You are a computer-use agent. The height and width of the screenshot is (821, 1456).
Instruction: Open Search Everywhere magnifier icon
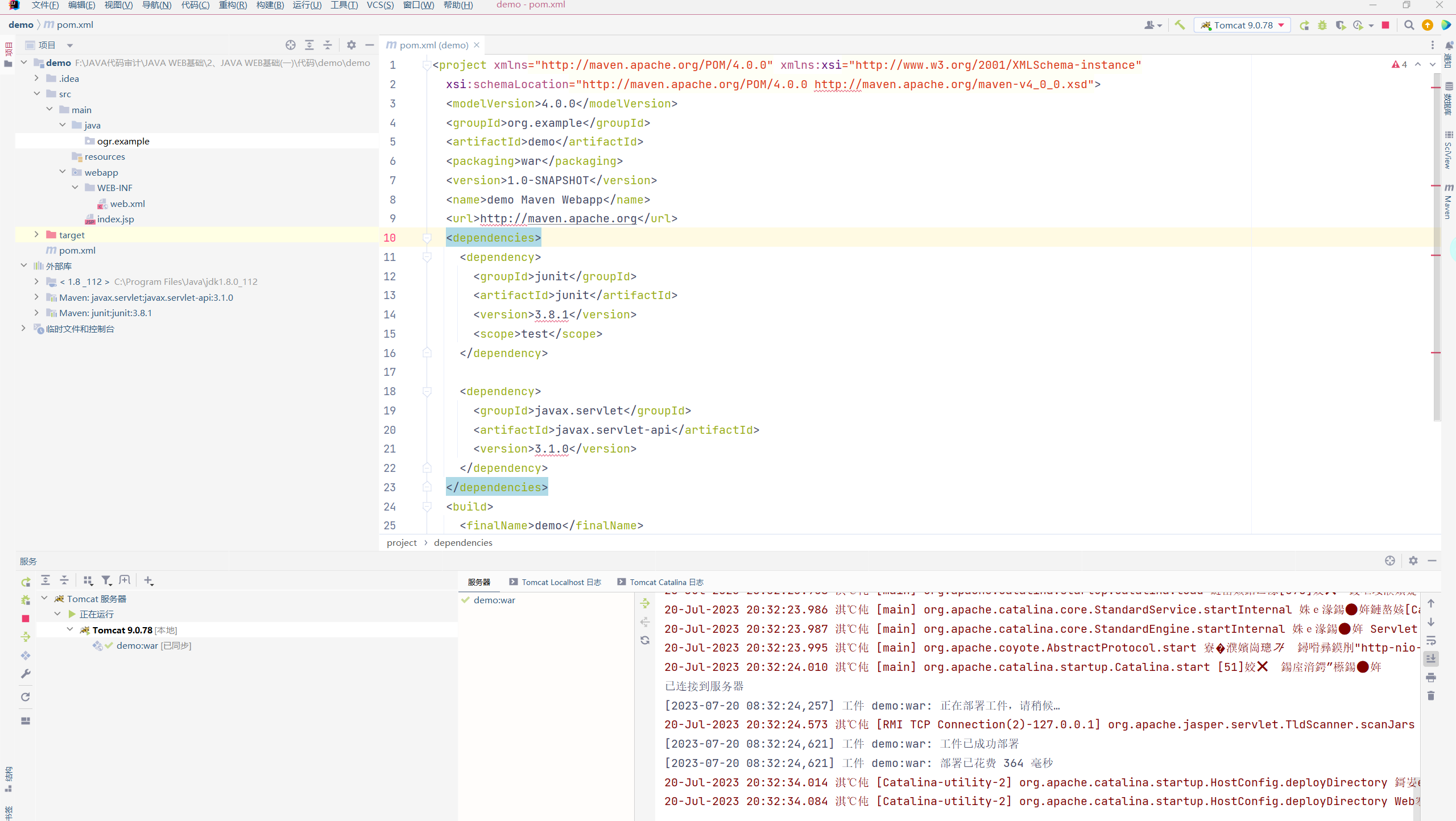1409,25
